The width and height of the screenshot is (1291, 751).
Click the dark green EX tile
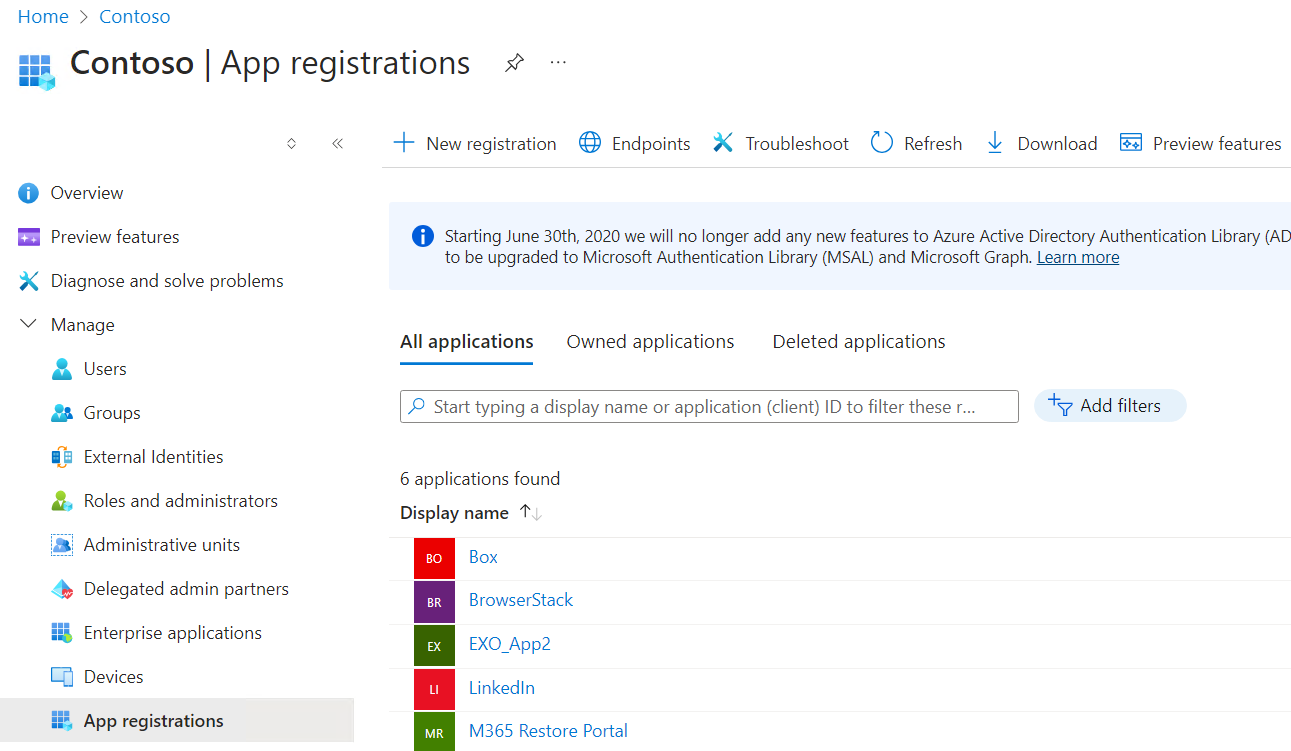tap(434, 646)
